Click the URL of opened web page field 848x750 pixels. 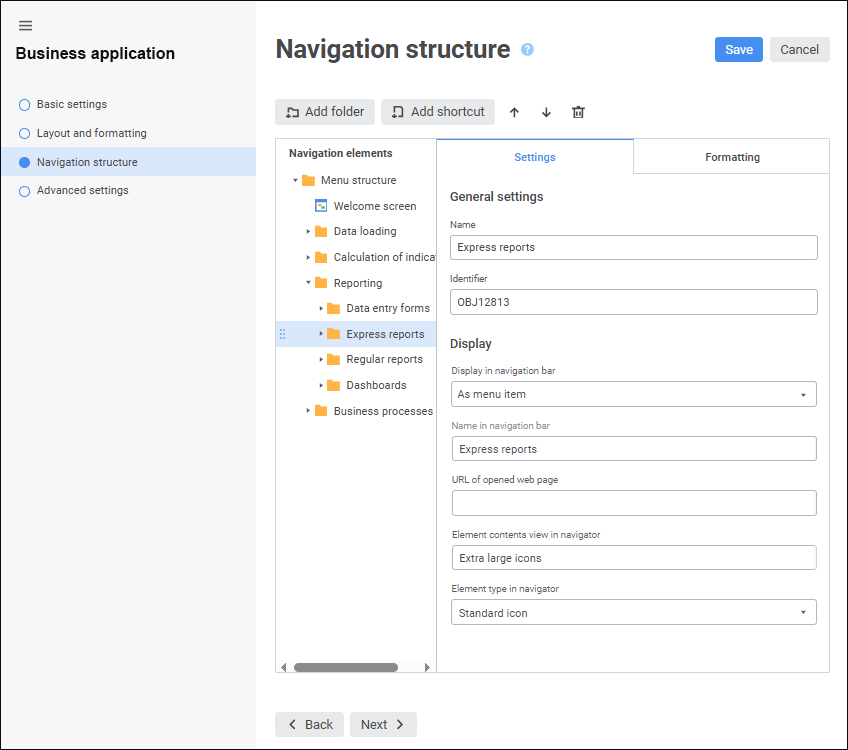pyautogui.click(x=634, y=503)
